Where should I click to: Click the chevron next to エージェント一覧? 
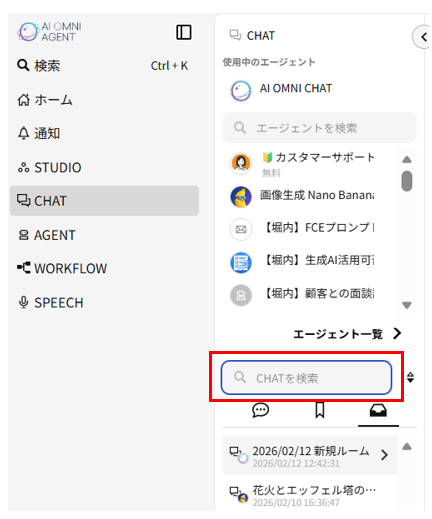[x=397, y=333]
